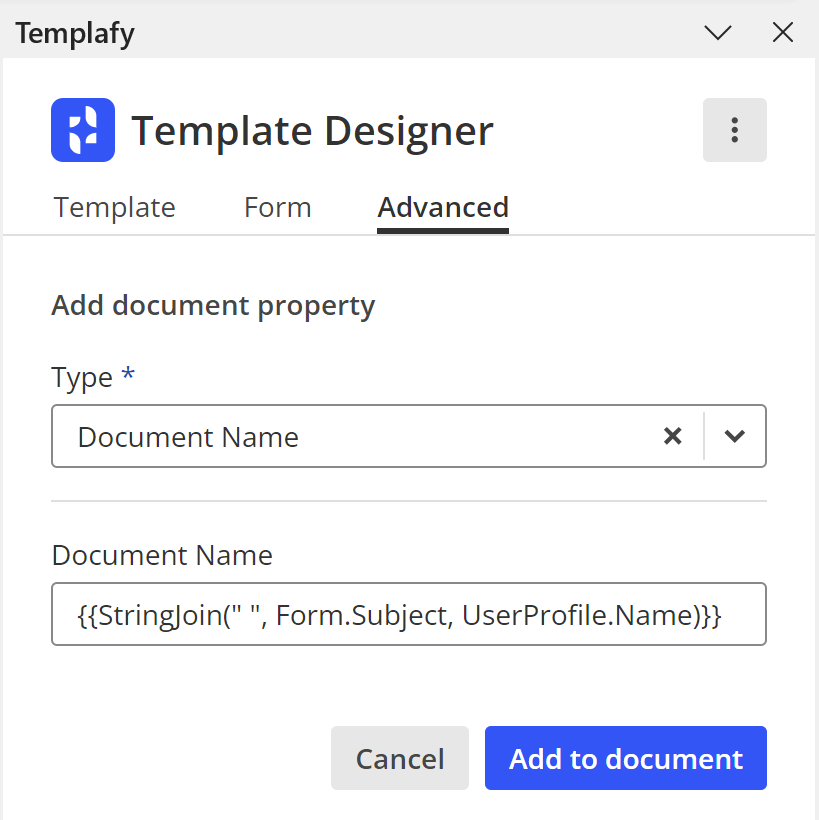Click the Add document property heading
This screenshot has width=819, height=820.
(213, 306)
